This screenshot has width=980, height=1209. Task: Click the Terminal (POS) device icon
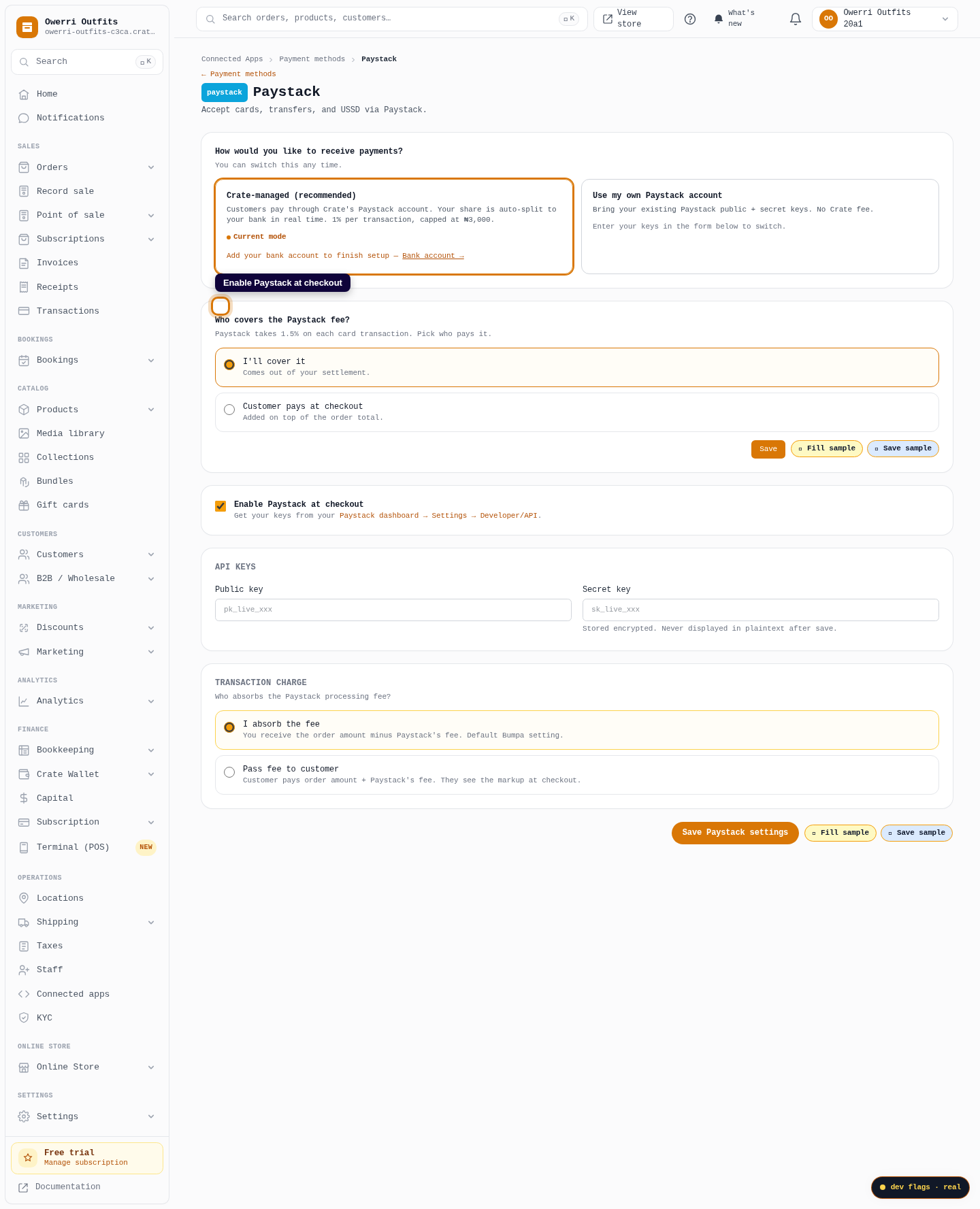(24, 848)
